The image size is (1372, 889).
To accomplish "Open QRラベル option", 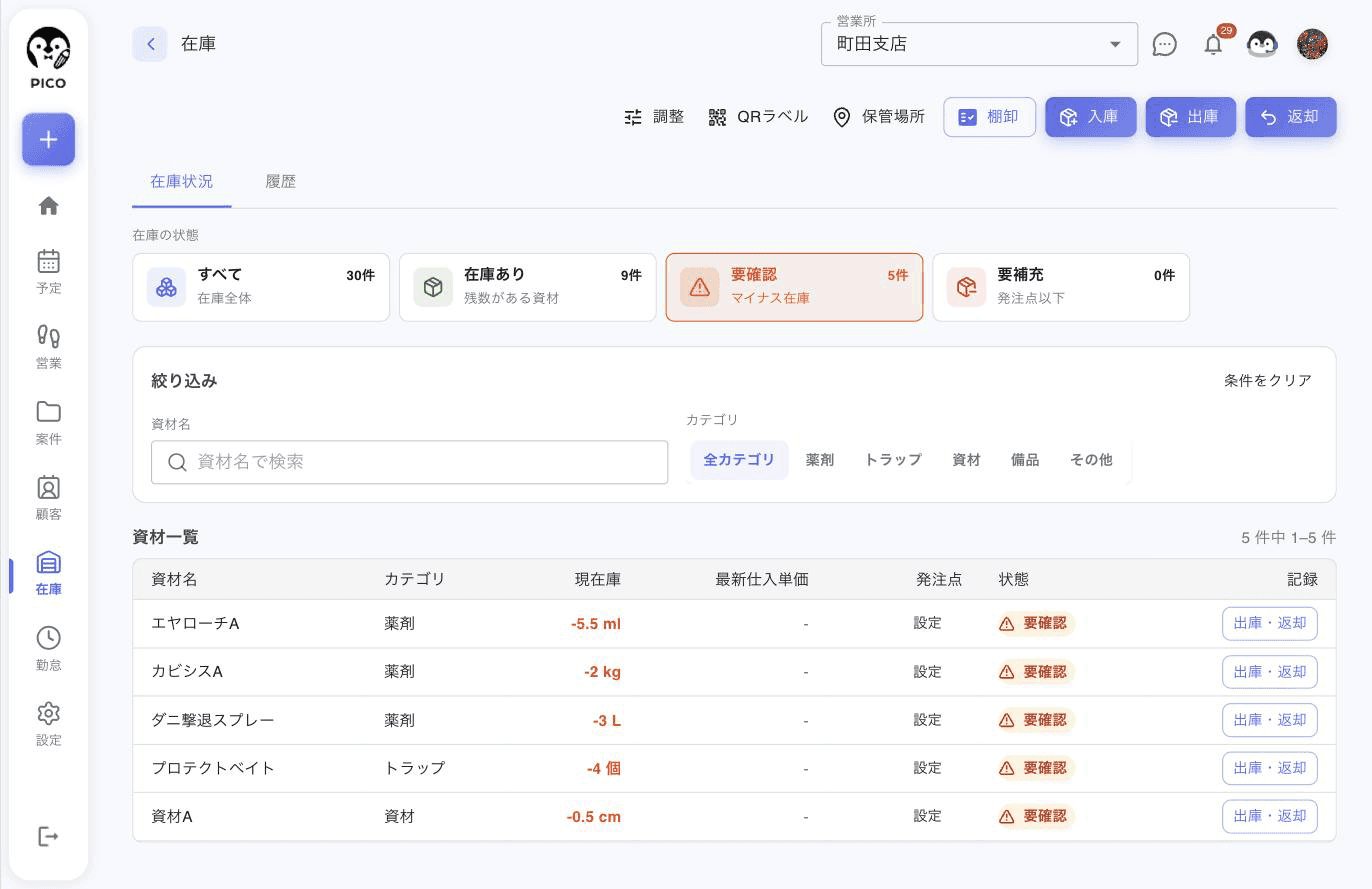I will click(x=758, y=117).
